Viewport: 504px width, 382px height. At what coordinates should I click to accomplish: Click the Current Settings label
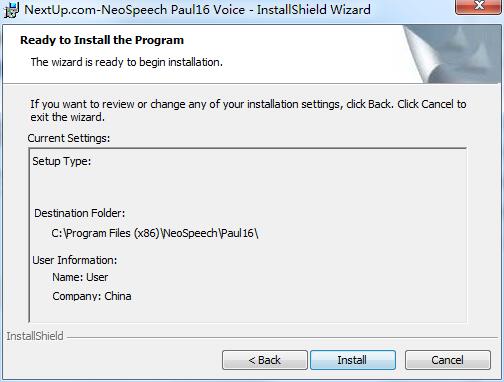(69, 138)
